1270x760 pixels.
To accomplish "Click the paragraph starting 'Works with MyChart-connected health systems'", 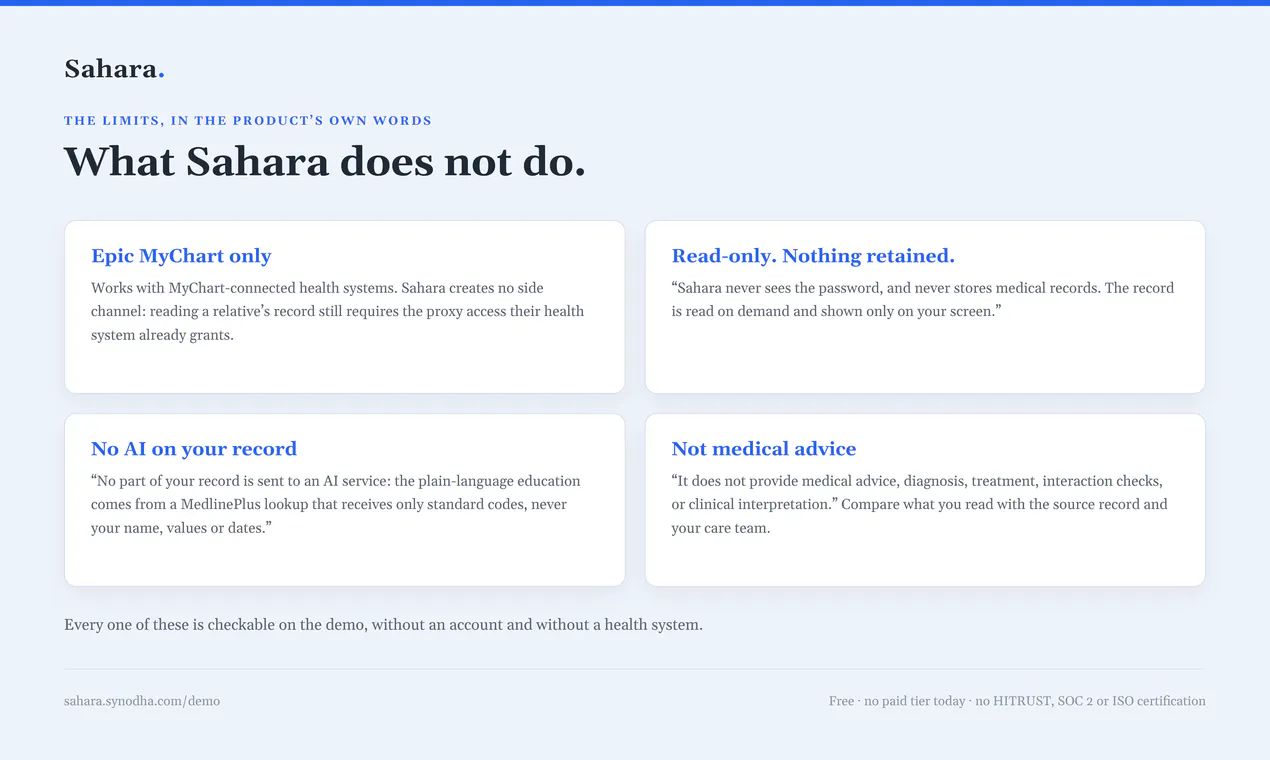I will (338, 311).
